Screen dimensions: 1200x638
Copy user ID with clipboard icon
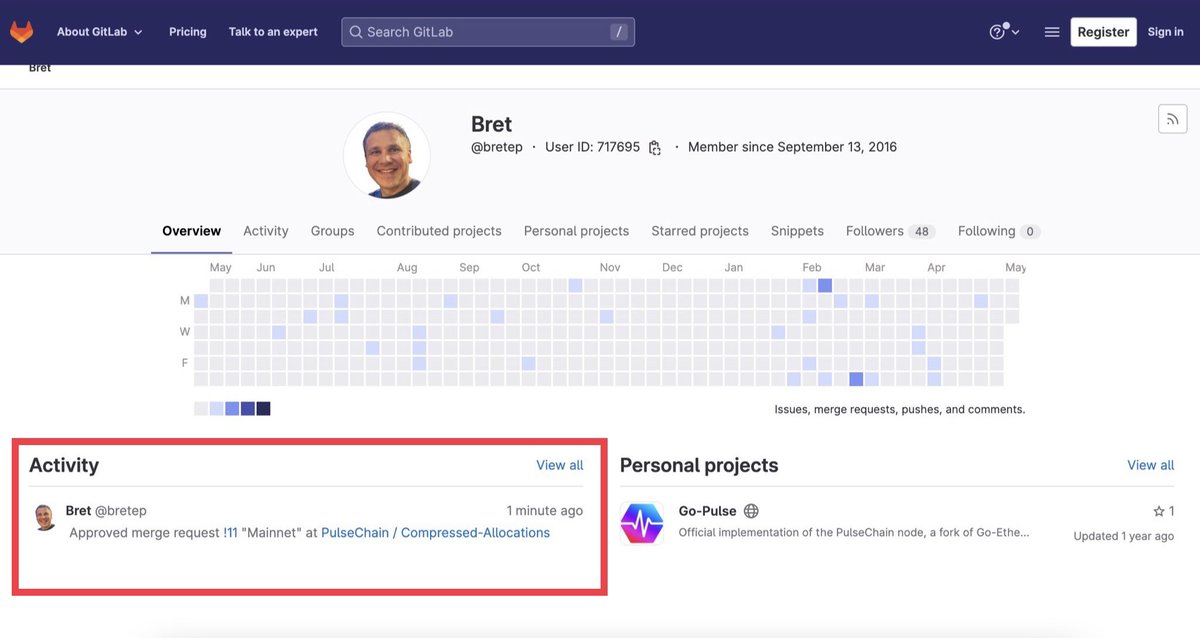(x=655, y=148)
